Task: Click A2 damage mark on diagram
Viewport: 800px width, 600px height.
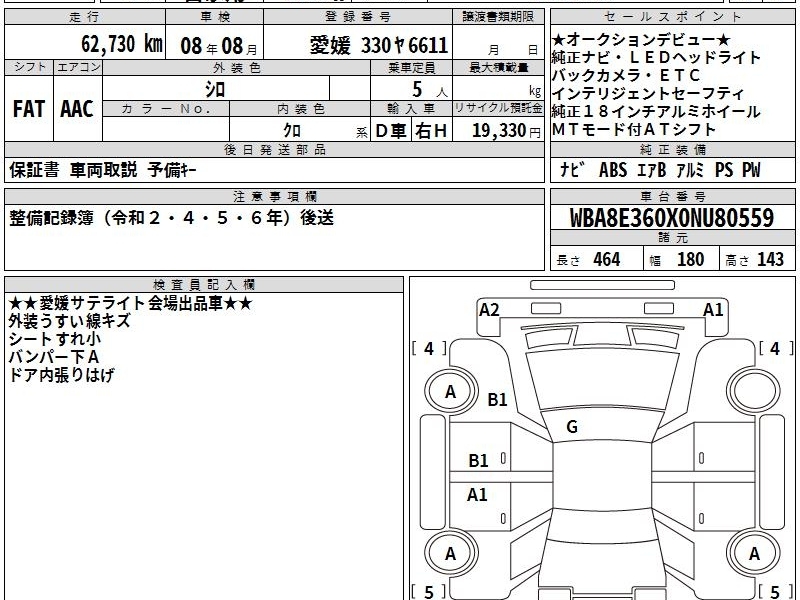Action: click(489, 310)
